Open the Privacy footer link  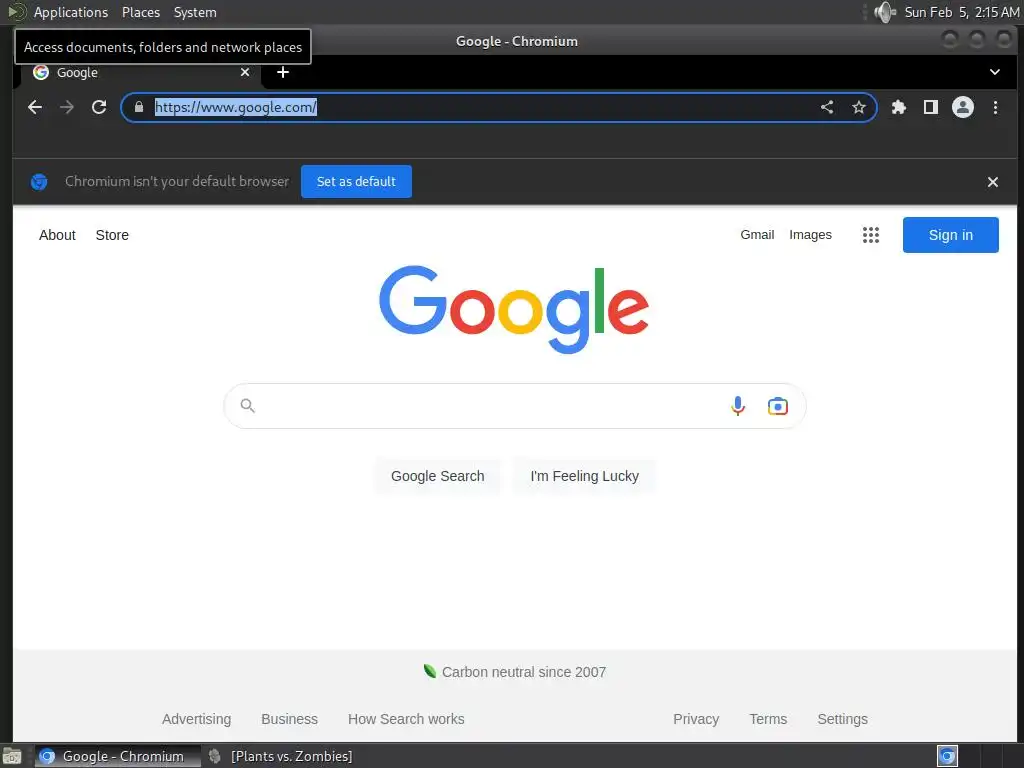696,719
